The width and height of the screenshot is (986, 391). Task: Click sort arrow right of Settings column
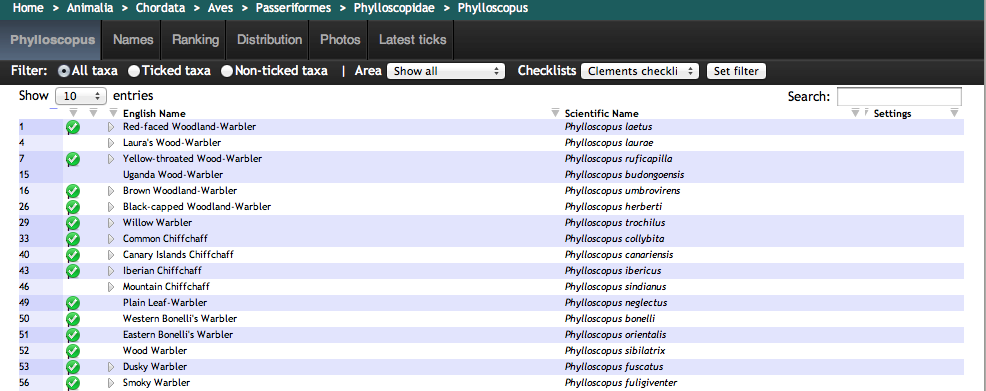pyautogui.click(x=955, y=113)
